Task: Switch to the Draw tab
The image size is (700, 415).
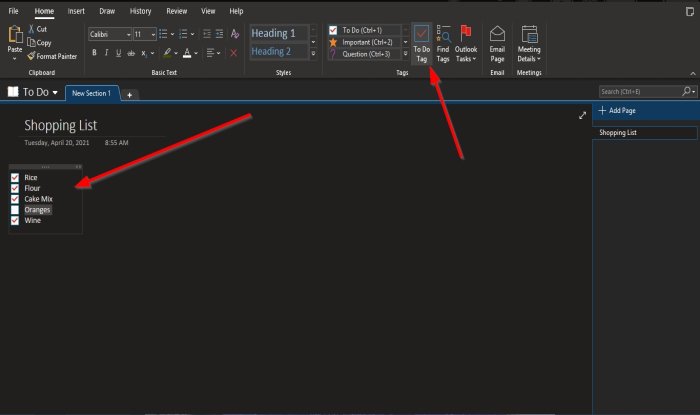Action: (107, 11)
